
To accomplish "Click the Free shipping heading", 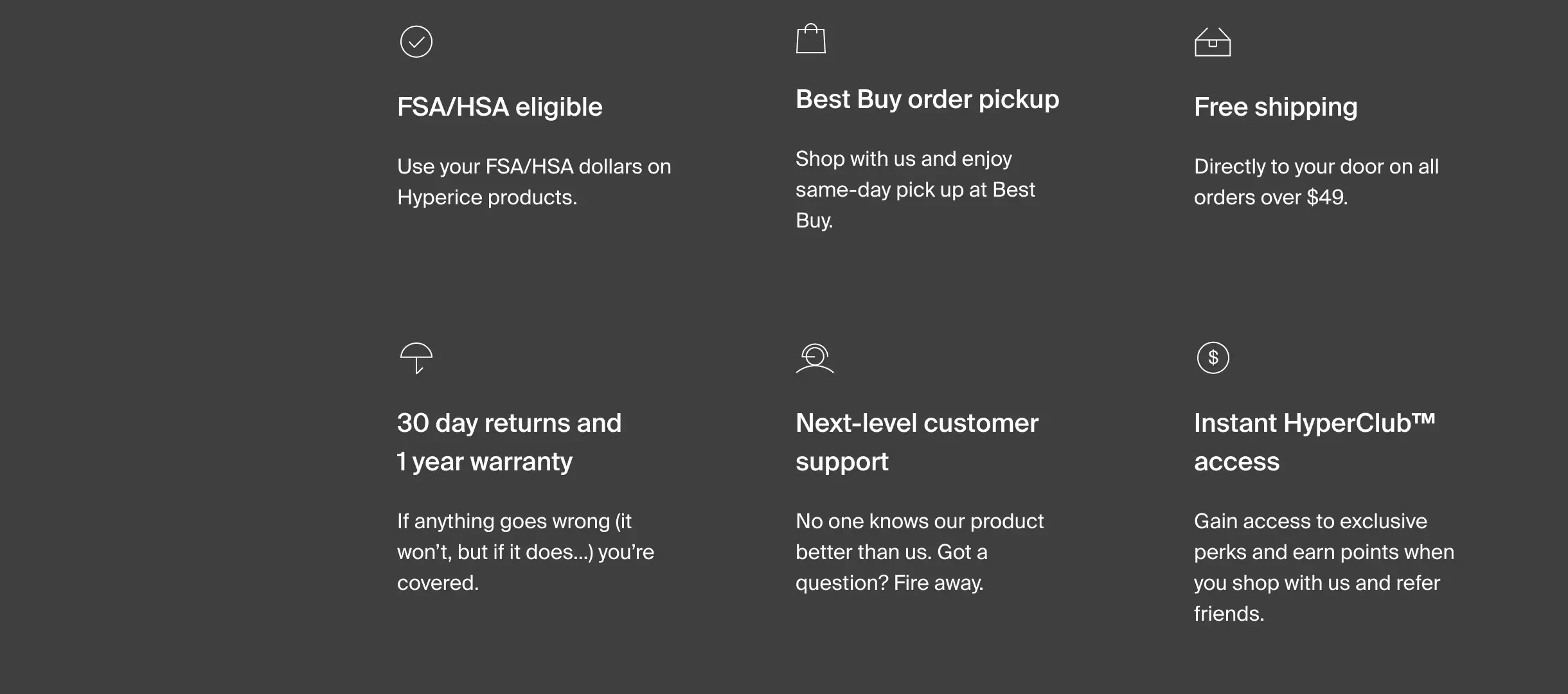I will click(1275, 107).
